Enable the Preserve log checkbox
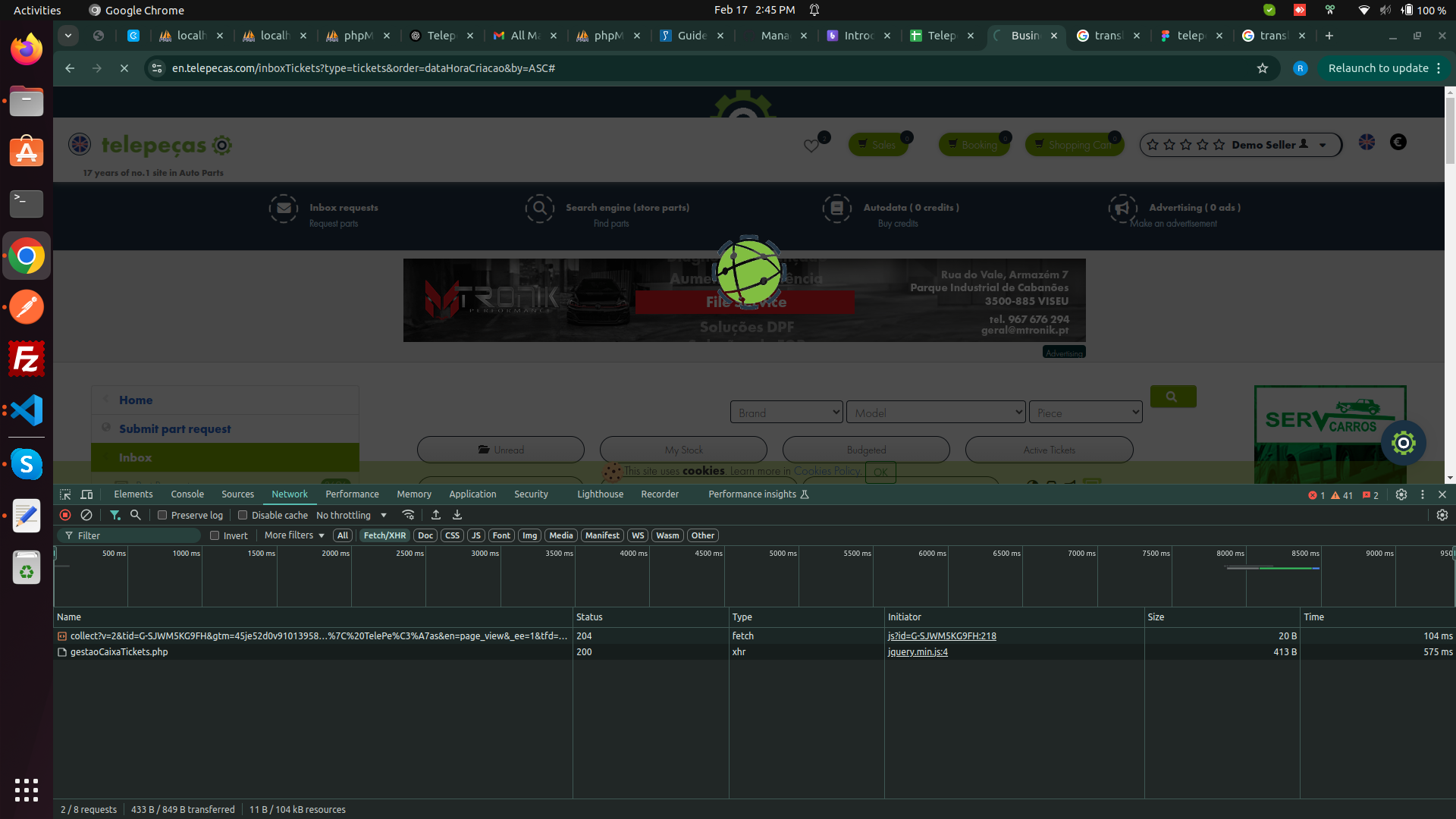This screenshot has width=1456, height=819. 162,515
